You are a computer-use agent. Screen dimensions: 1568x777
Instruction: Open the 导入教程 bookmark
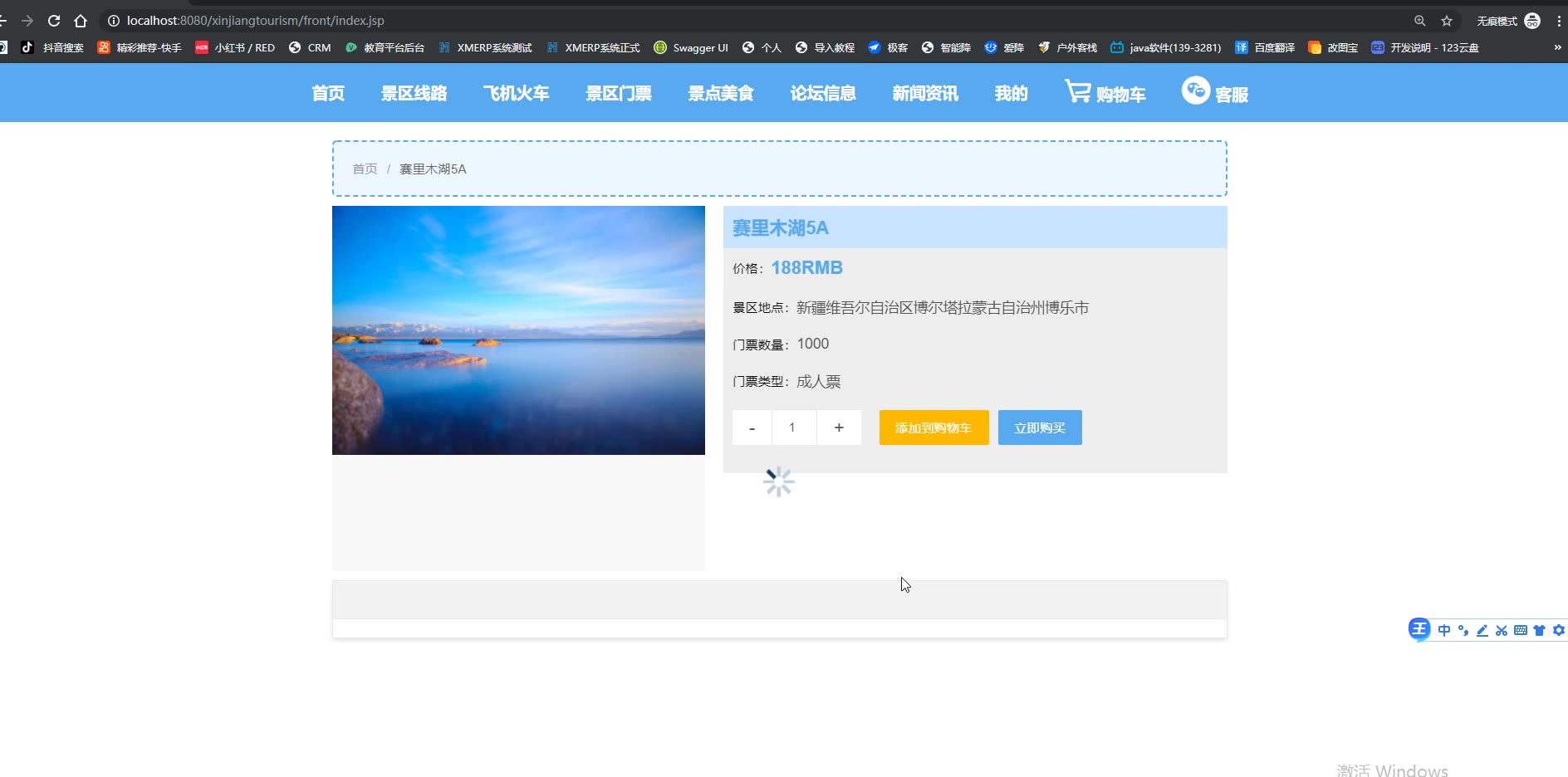tap(825, 48)
